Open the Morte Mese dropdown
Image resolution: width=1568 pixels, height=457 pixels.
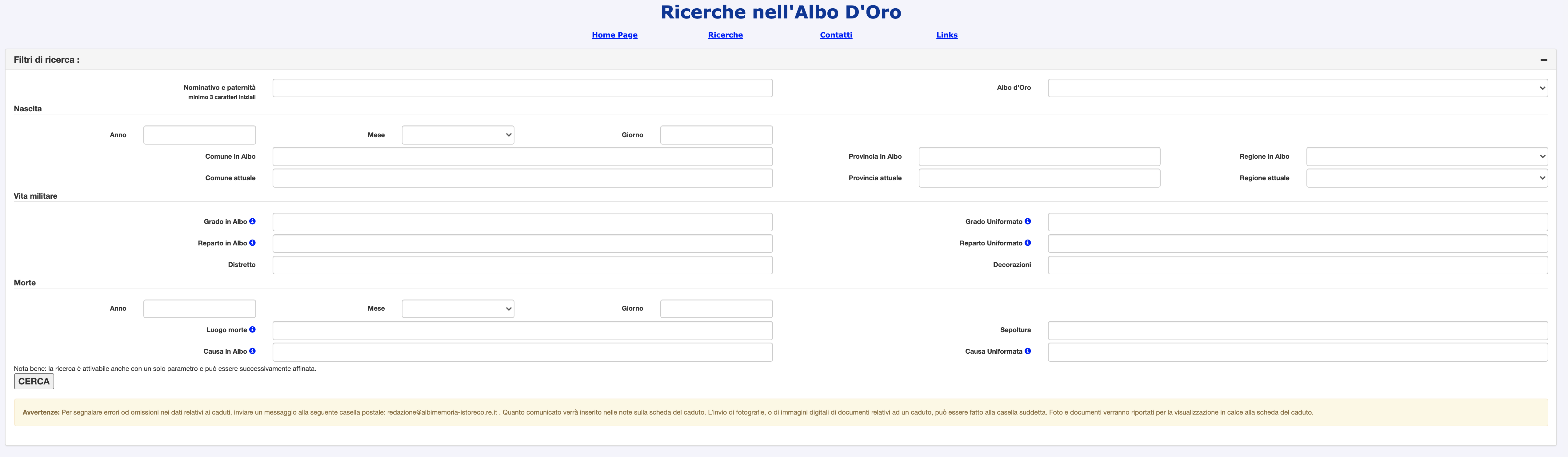point(458,308)
